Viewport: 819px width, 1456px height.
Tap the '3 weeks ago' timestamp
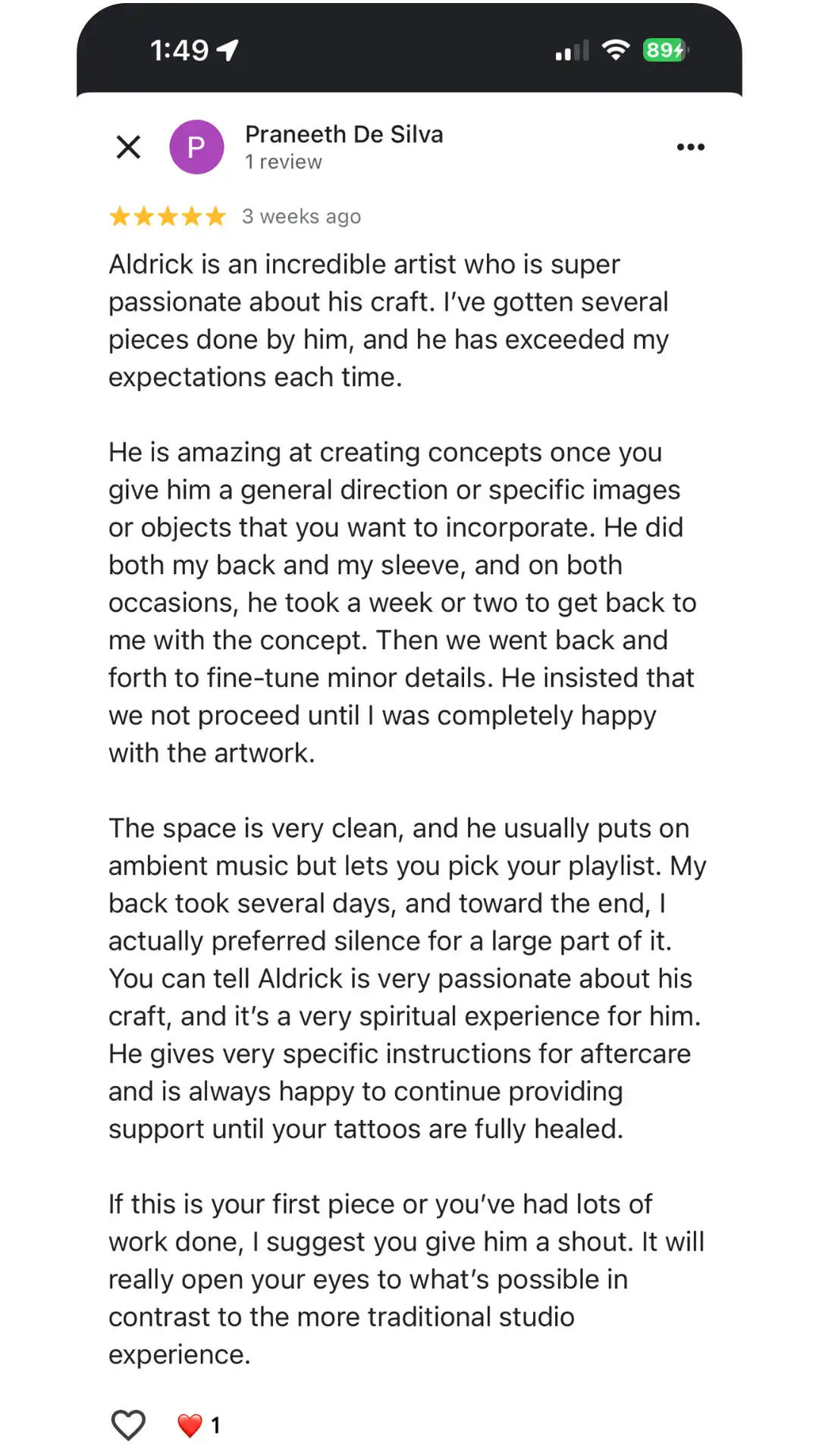point(301,216)
